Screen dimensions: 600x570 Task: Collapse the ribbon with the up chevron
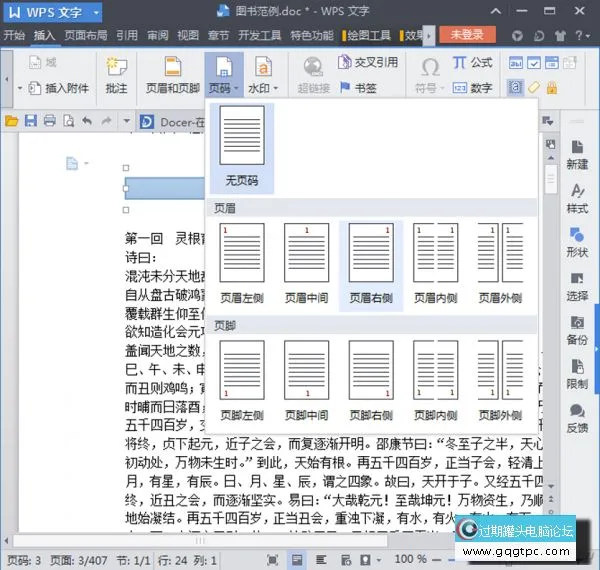pos(496,11)
